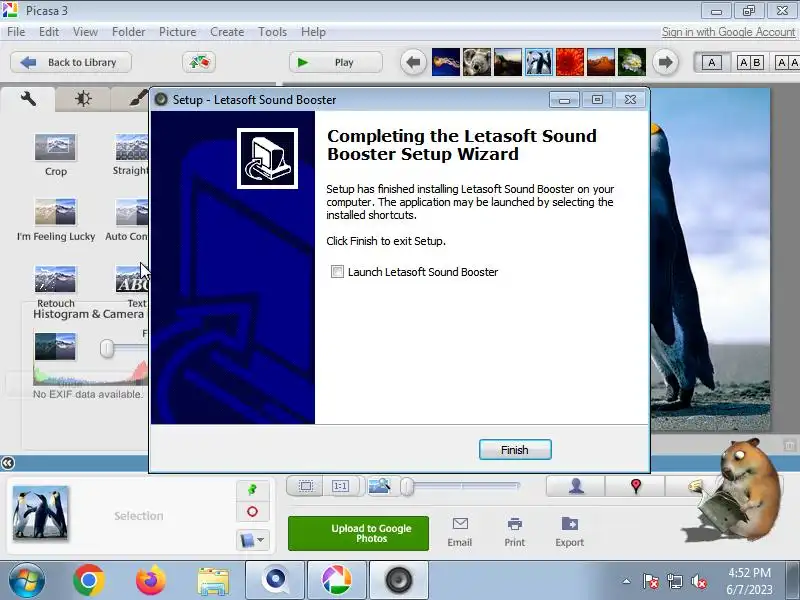Select the Auto Contrast tool icon
The width and height of the screenshot is (800, 600).
tap(132, 212)
